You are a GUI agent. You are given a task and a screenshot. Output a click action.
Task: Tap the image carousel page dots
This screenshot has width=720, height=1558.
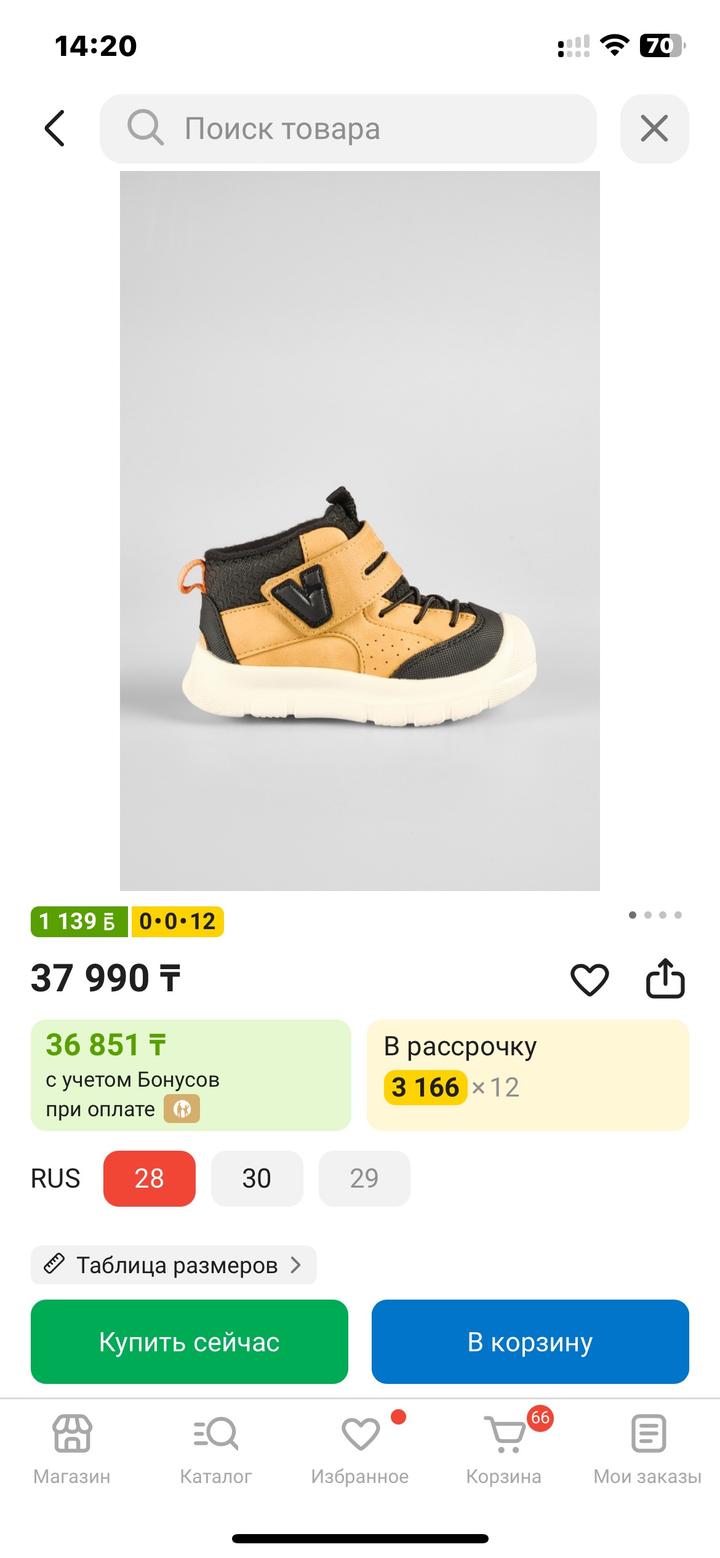pyautogui.click(x=655, y=915)
